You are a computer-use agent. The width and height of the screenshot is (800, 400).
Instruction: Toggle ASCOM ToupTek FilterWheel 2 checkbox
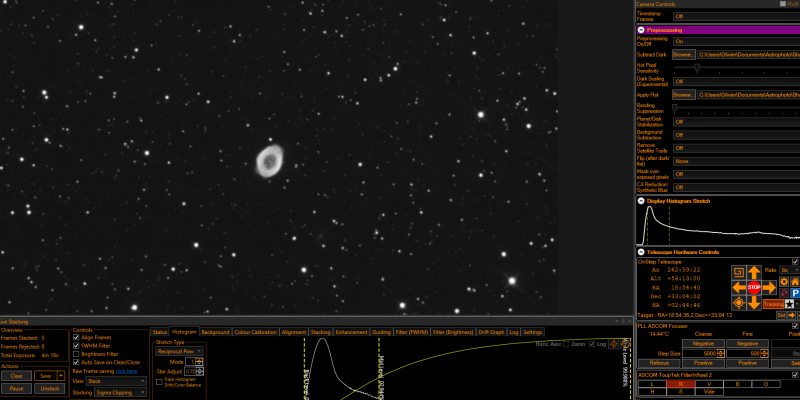(795, 375)
